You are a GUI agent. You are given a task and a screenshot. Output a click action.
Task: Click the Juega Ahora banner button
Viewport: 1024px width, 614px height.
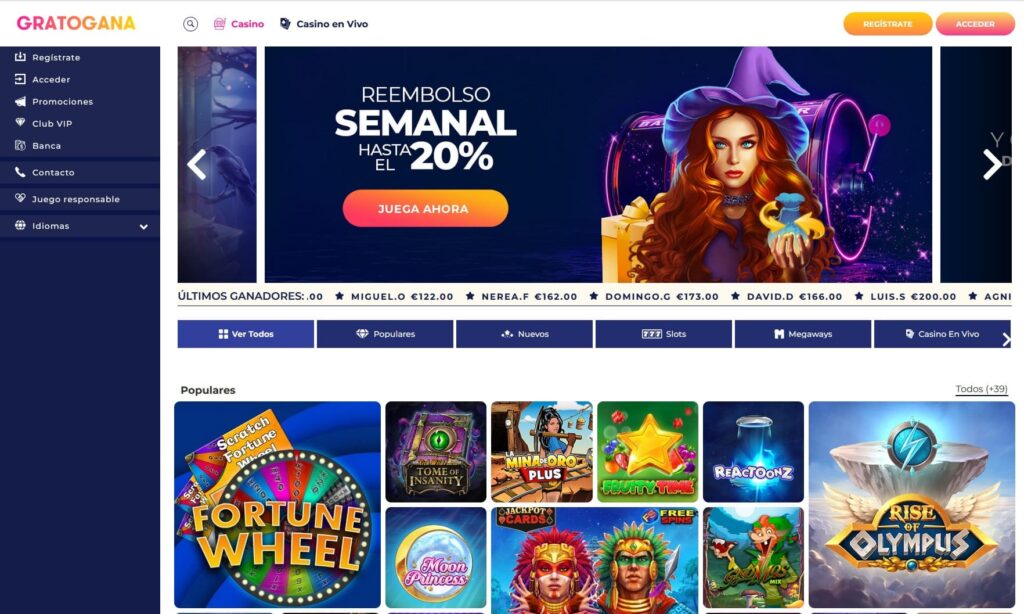[425, 208]
